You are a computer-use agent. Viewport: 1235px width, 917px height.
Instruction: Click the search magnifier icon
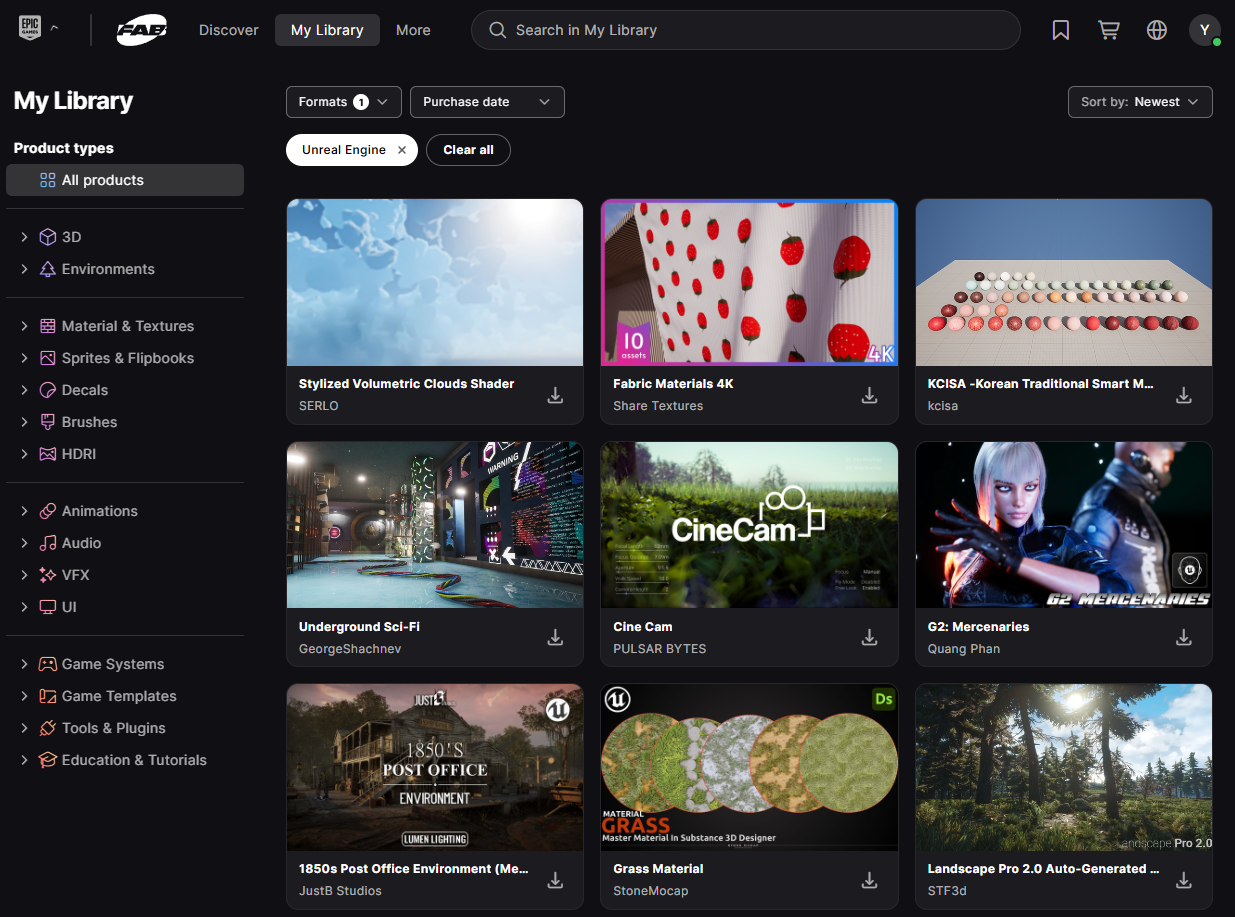point(497,30)
